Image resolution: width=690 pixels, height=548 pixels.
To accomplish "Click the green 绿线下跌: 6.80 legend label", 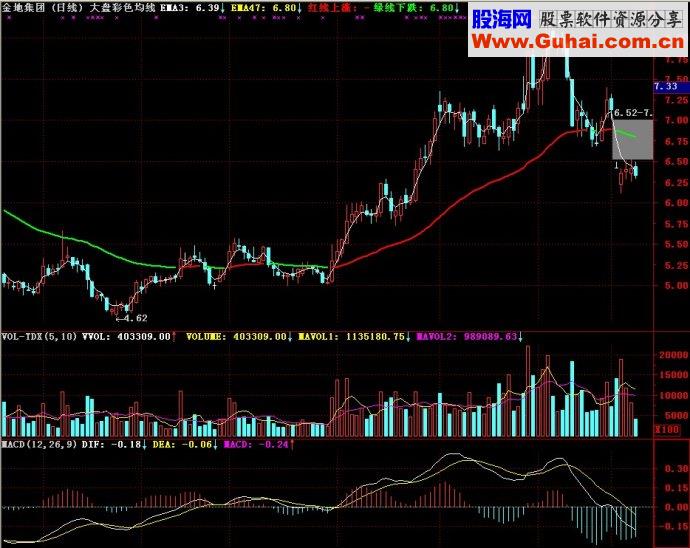I will 416,7.
